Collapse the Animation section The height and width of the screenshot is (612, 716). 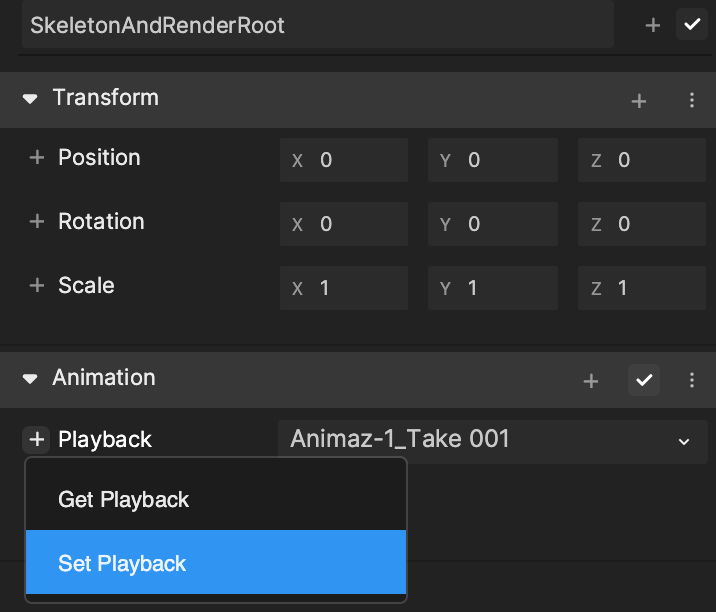click(30, 379)
